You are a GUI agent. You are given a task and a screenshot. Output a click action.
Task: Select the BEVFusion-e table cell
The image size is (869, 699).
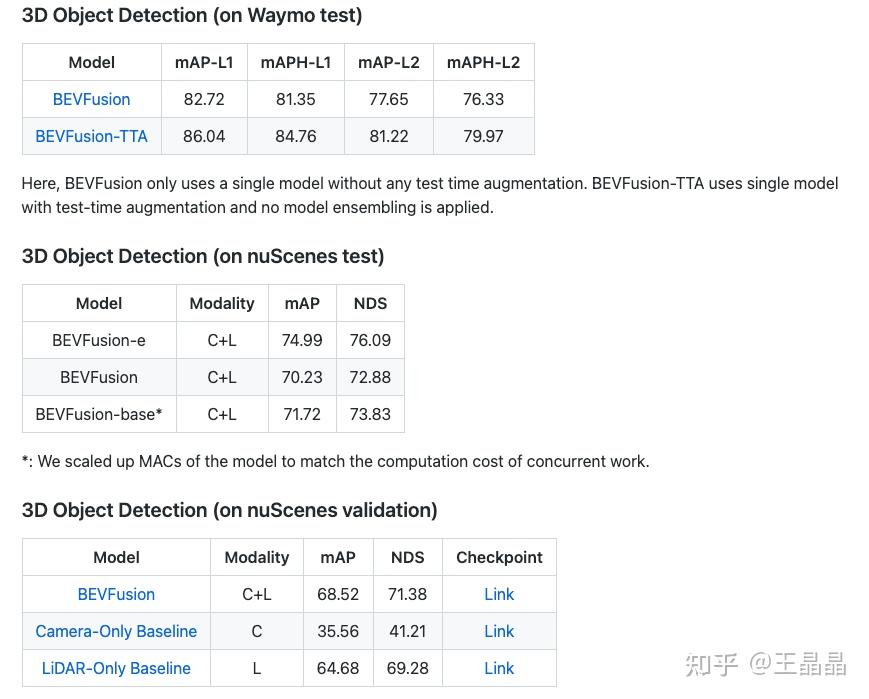tap(99, 340)
